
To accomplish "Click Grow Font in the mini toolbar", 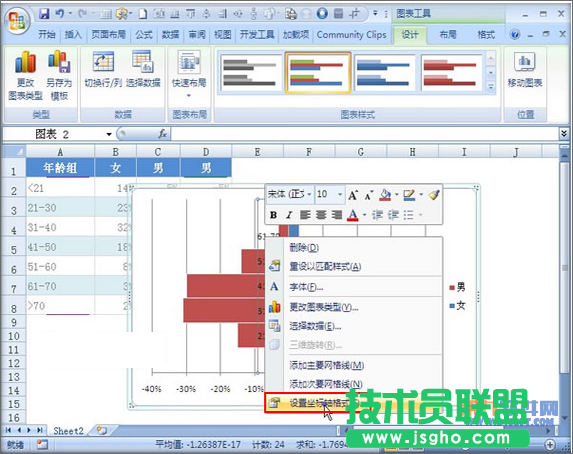I will pyautogui.click(x=352, y=195).
